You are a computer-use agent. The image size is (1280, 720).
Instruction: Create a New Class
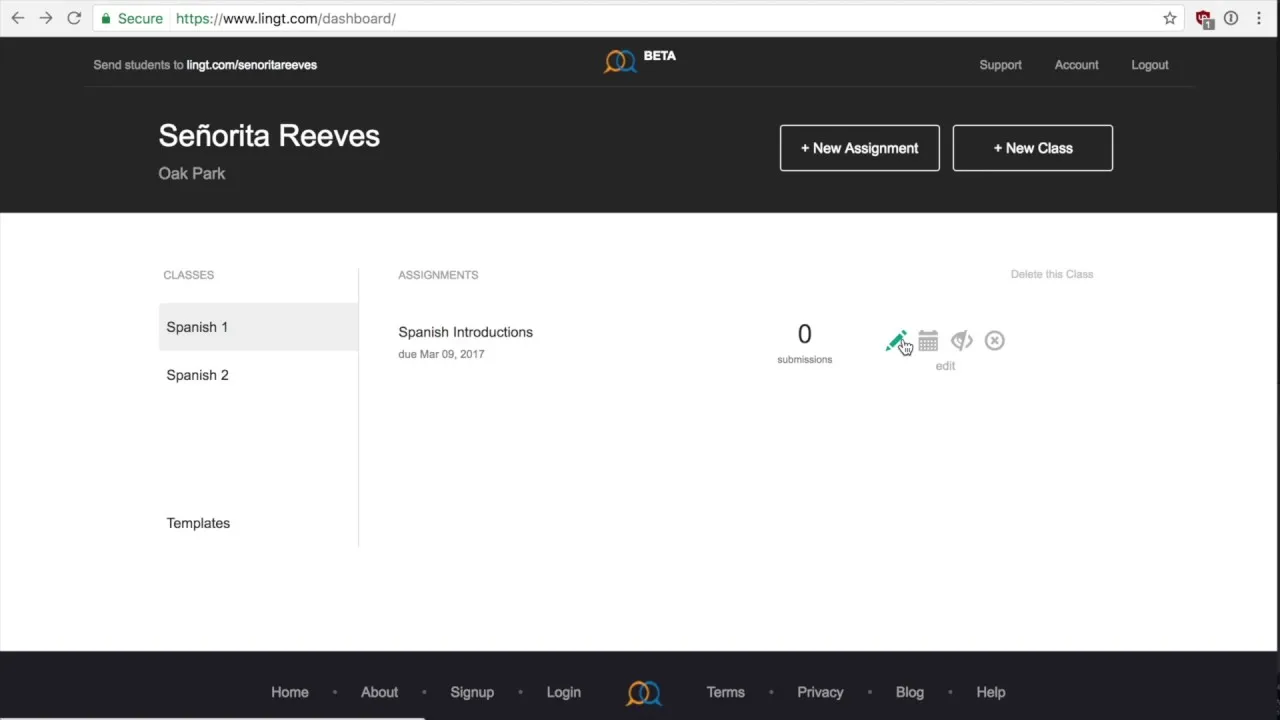click(1033, 148)
